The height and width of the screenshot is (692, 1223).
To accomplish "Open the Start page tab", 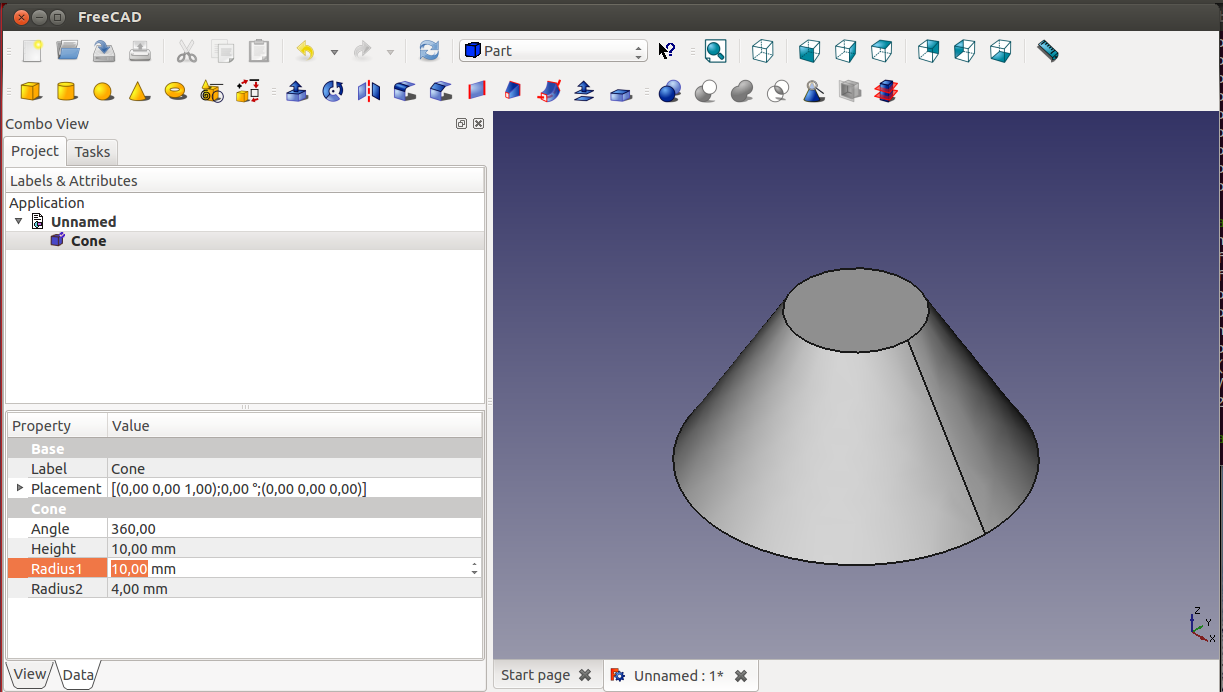I will click(x=535, y=675).
